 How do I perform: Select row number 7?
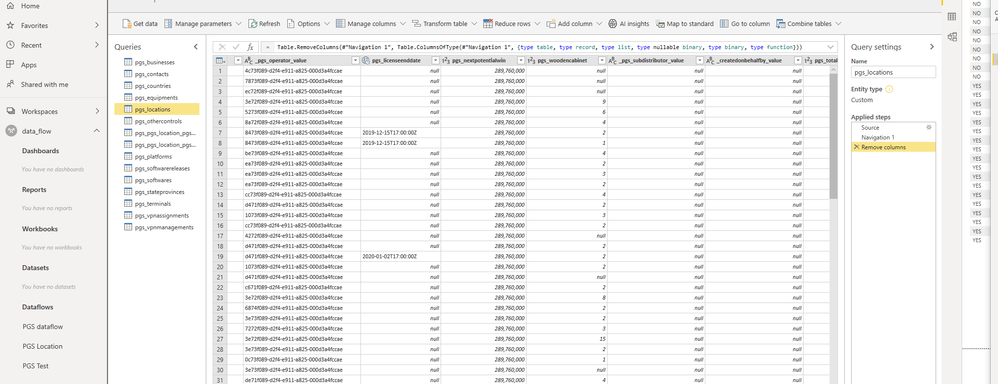pyautogui.click(x=220, y=133)
